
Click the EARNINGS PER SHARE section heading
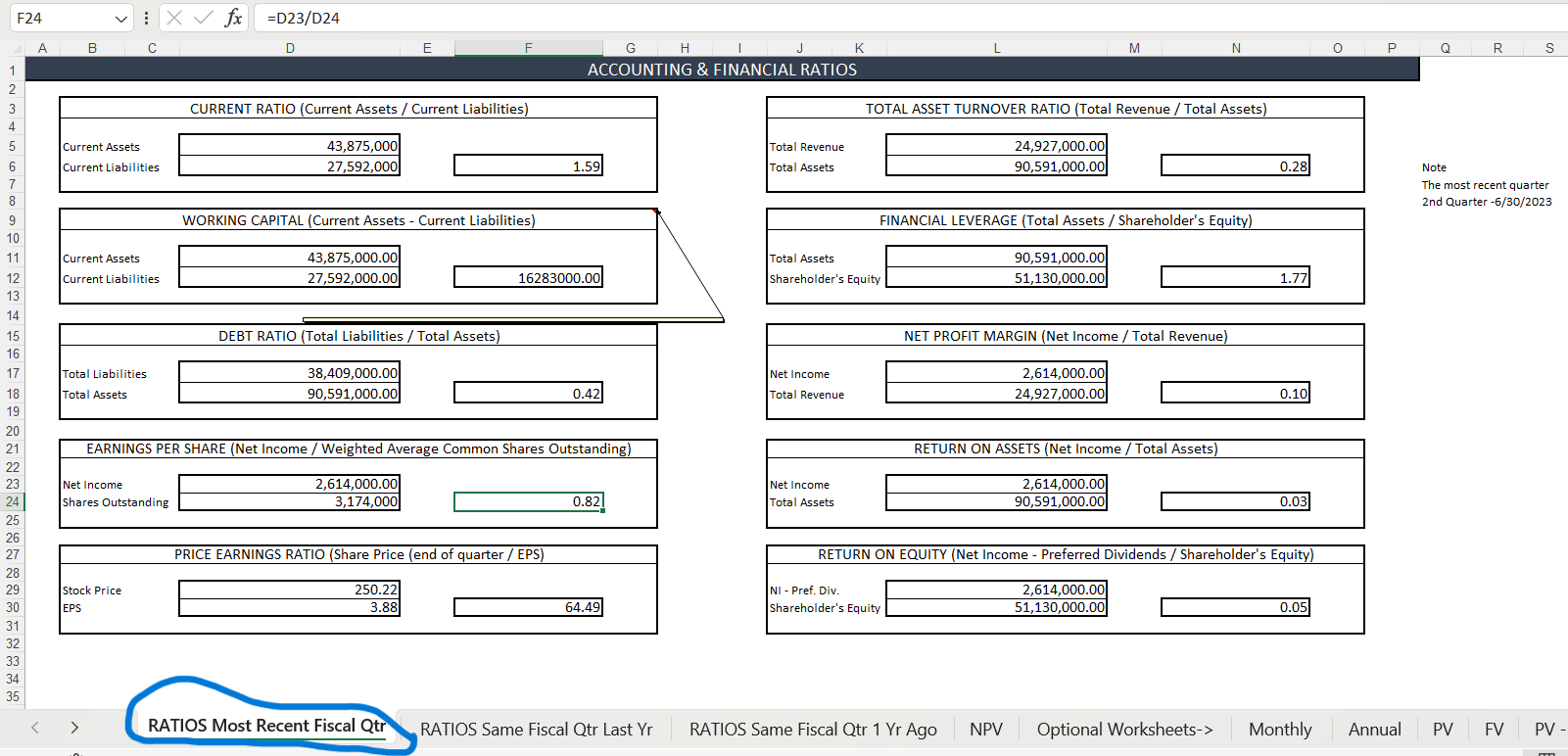tap(358, 449)
